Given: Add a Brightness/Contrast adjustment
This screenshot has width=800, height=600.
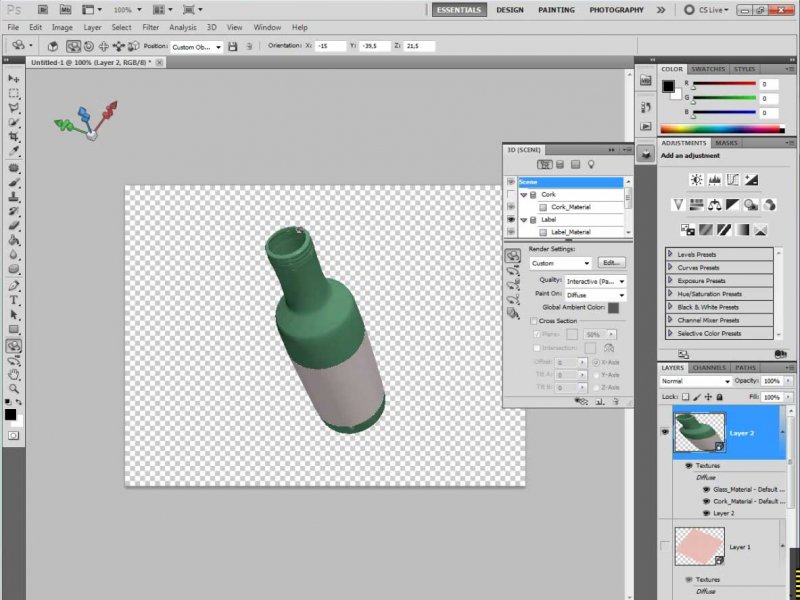Looking at the screenshot, I should (x=696, y=179).
